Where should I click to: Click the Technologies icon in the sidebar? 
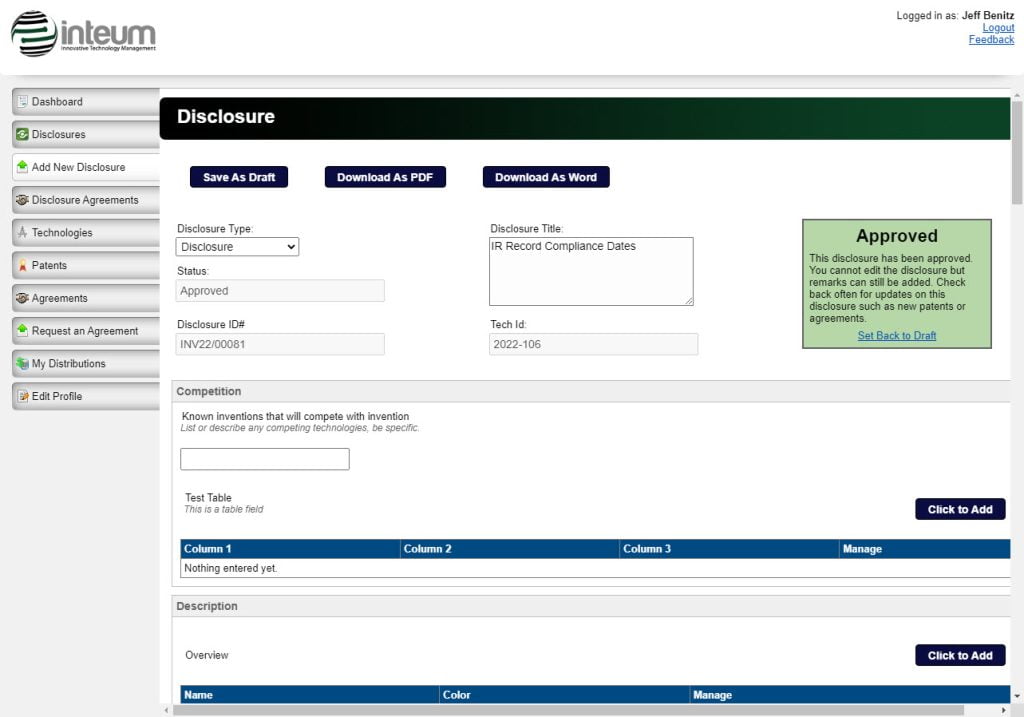pos(22,232)
